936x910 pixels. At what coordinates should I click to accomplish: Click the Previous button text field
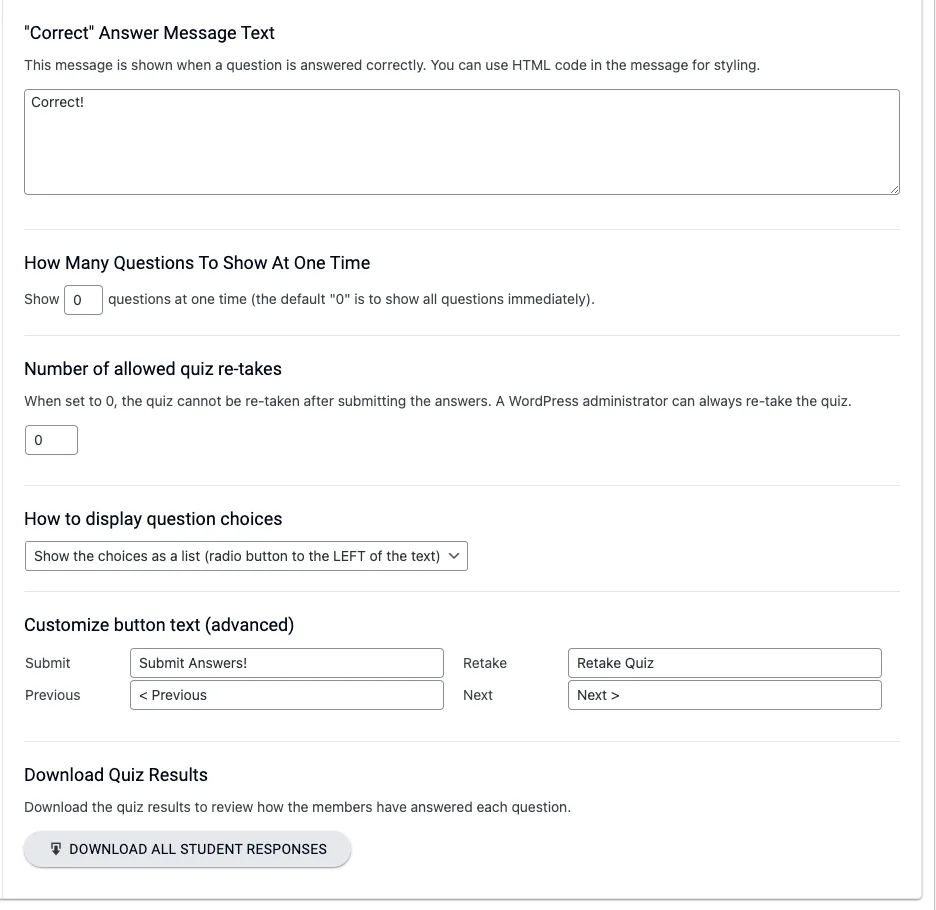[x=286, y=694]
